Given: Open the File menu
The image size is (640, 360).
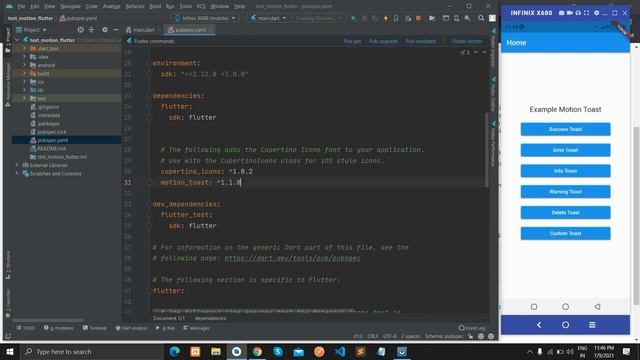Looking at the screenshot, I should [21, 7].
